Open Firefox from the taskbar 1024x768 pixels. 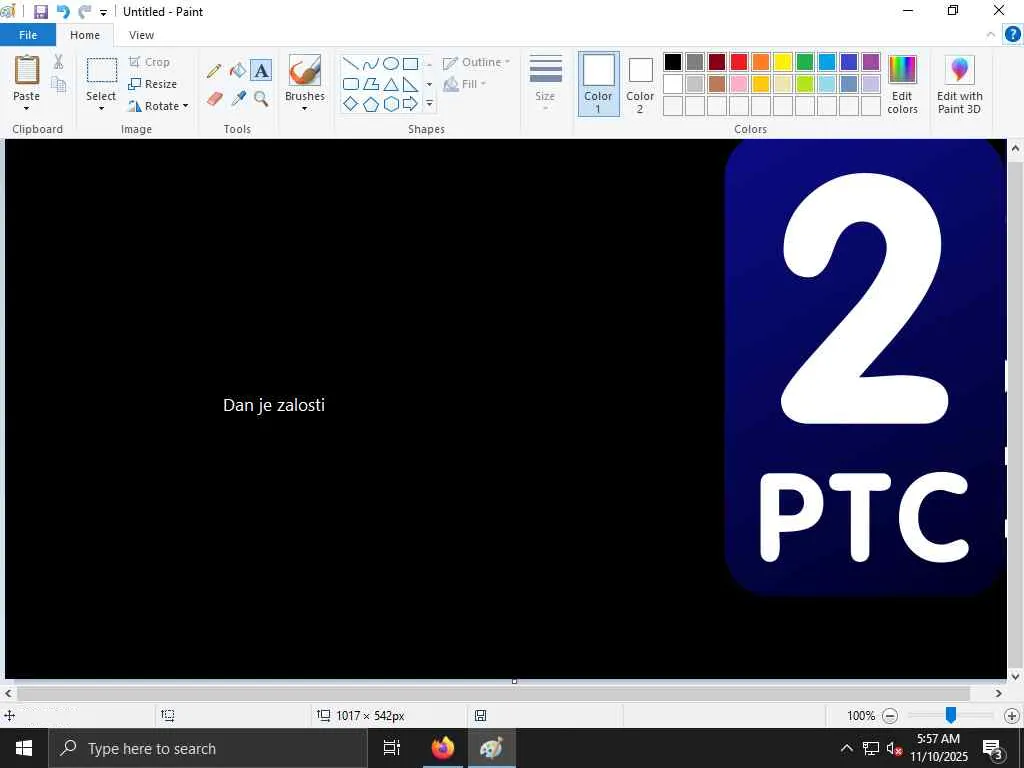(x=443, y=748)
